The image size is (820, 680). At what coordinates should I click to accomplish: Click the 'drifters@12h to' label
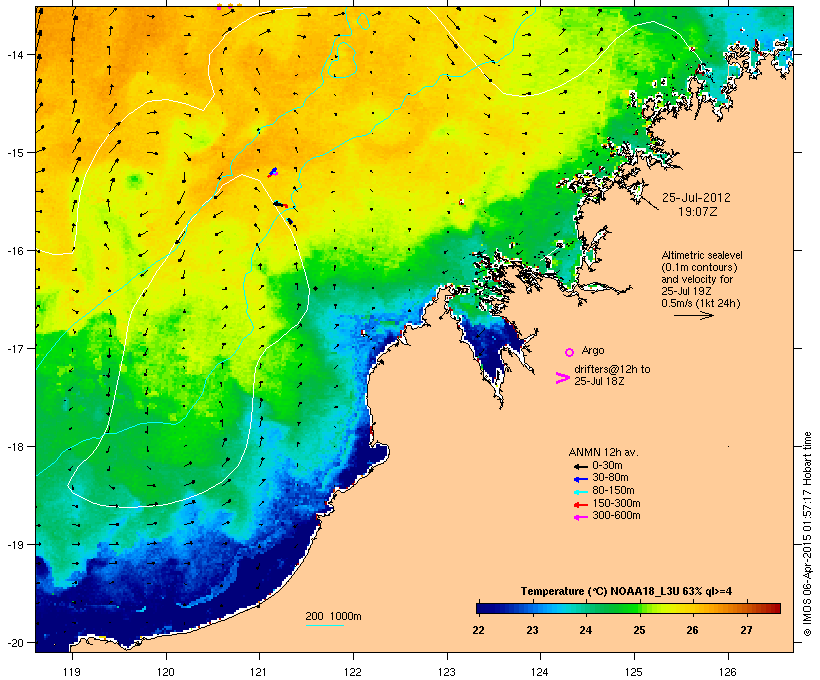[x=612, y=369]
